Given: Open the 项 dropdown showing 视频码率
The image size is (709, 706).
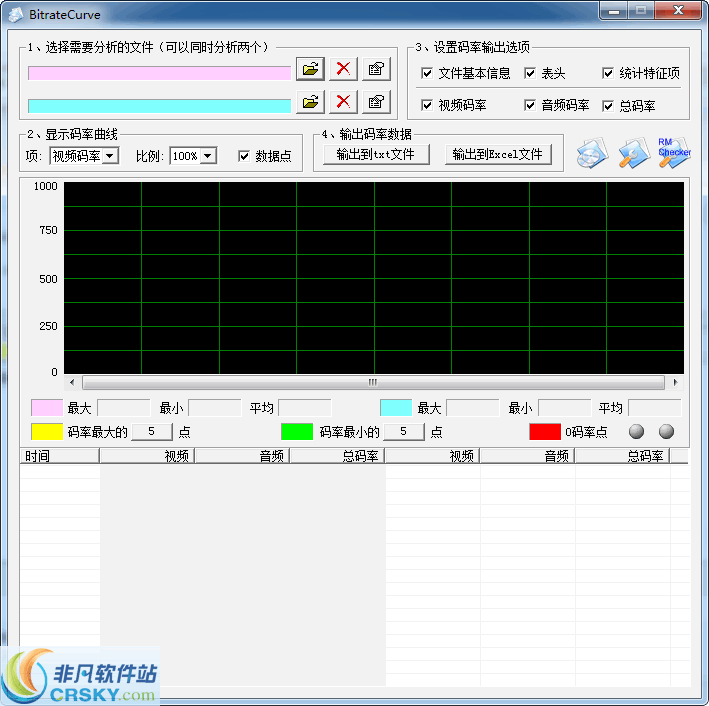Looking at the screenshot, I should (x=84, y=156).
